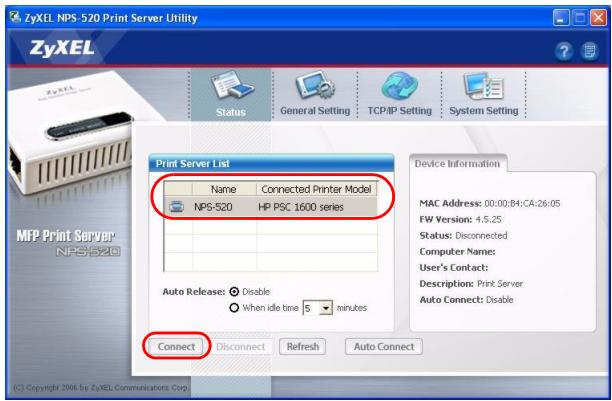The image size is (612, 401).
Task: Open the idle minutes dropdown
Action: pos(326,308)
